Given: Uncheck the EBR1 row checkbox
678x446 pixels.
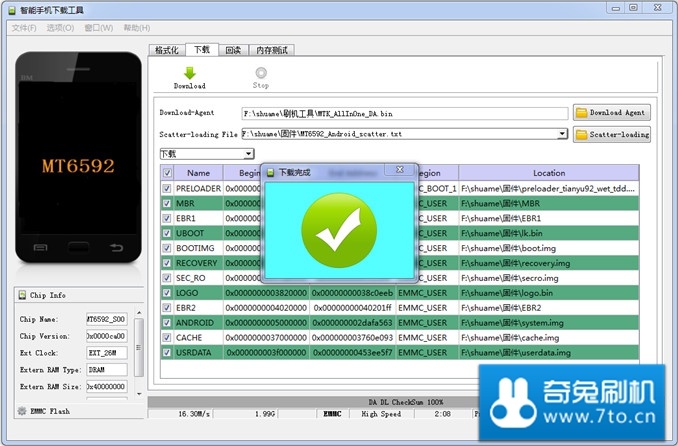Looking at the screenshot, I should click(167, 218).
